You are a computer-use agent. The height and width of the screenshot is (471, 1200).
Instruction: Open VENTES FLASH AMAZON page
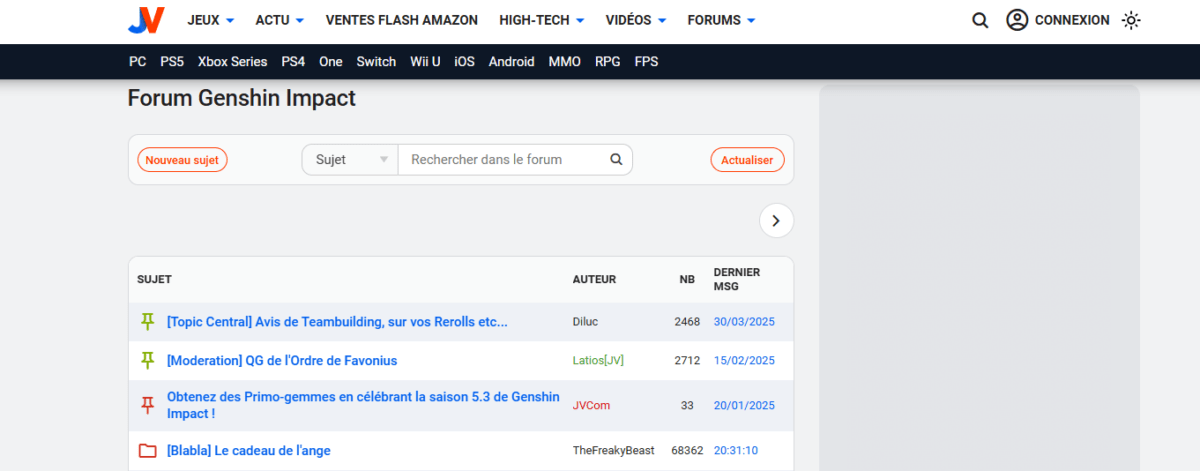pos(402,20)
